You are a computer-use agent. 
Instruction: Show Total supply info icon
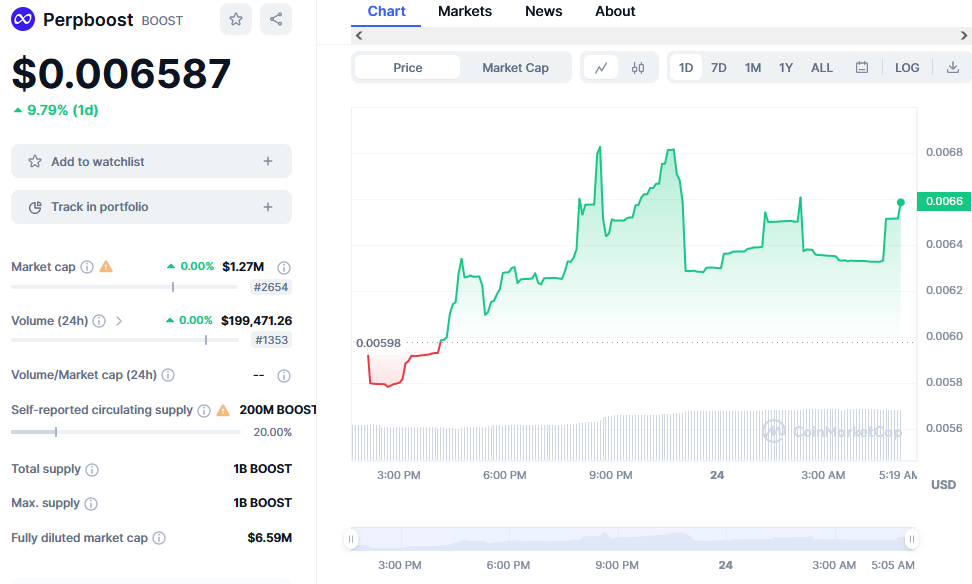[x=92, y=469]
